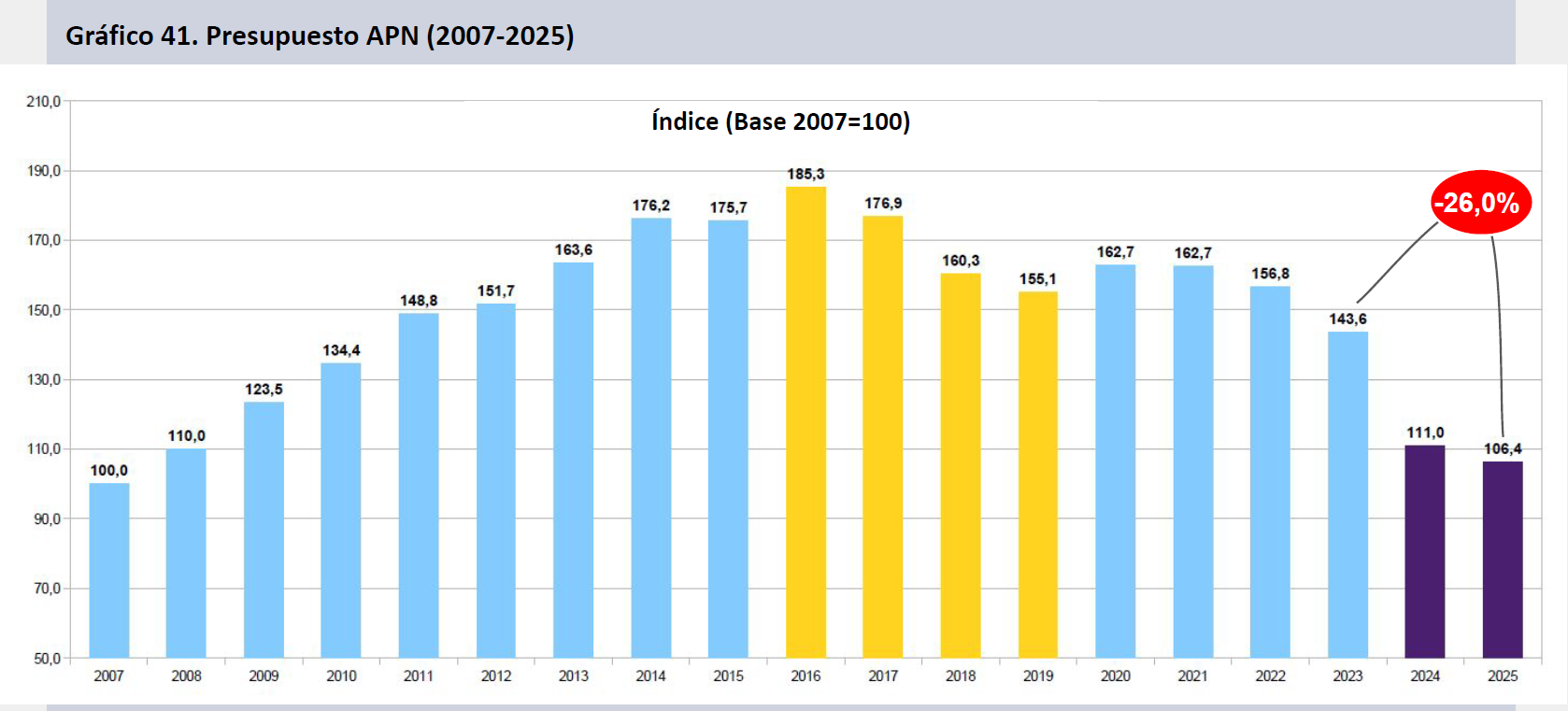Select the blue 2014 bar

click(650, 437)
